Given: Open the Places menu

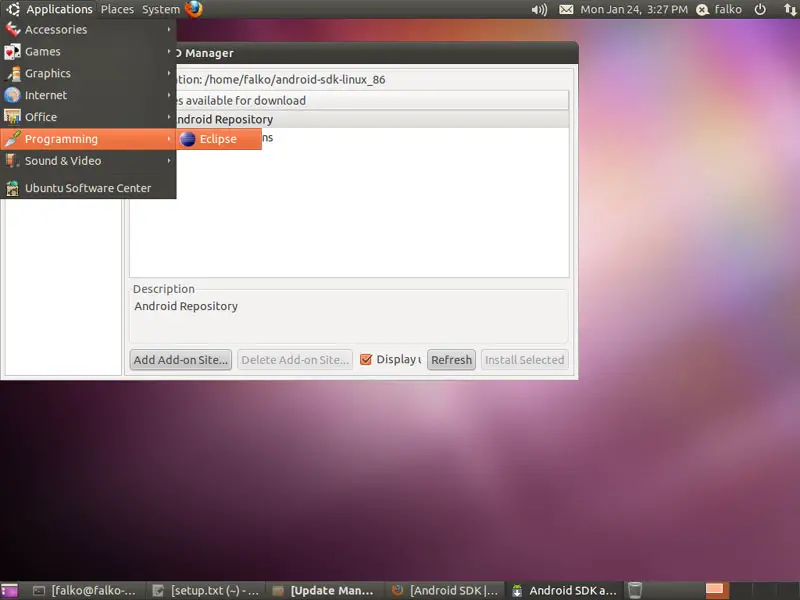Looking at the screenshot, I should click(x=117, y=9).
